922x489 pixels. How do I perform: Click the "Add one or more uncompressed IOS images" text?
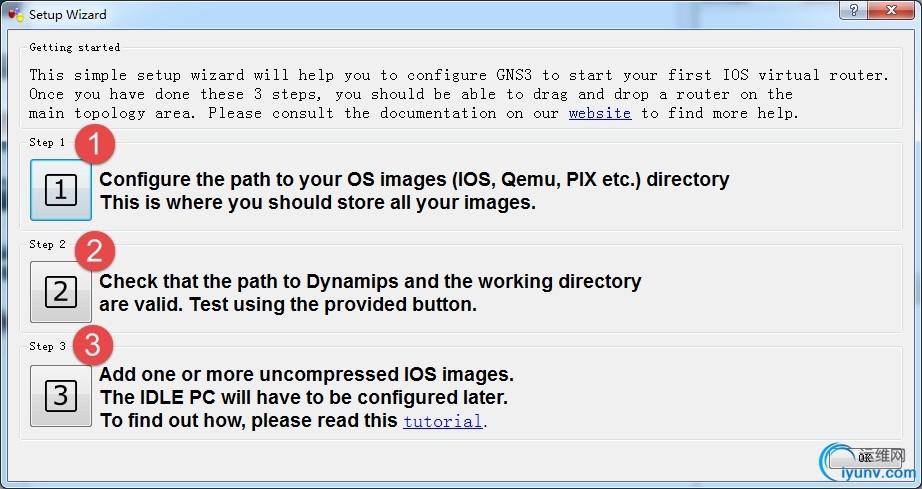(x=306, y=375)
